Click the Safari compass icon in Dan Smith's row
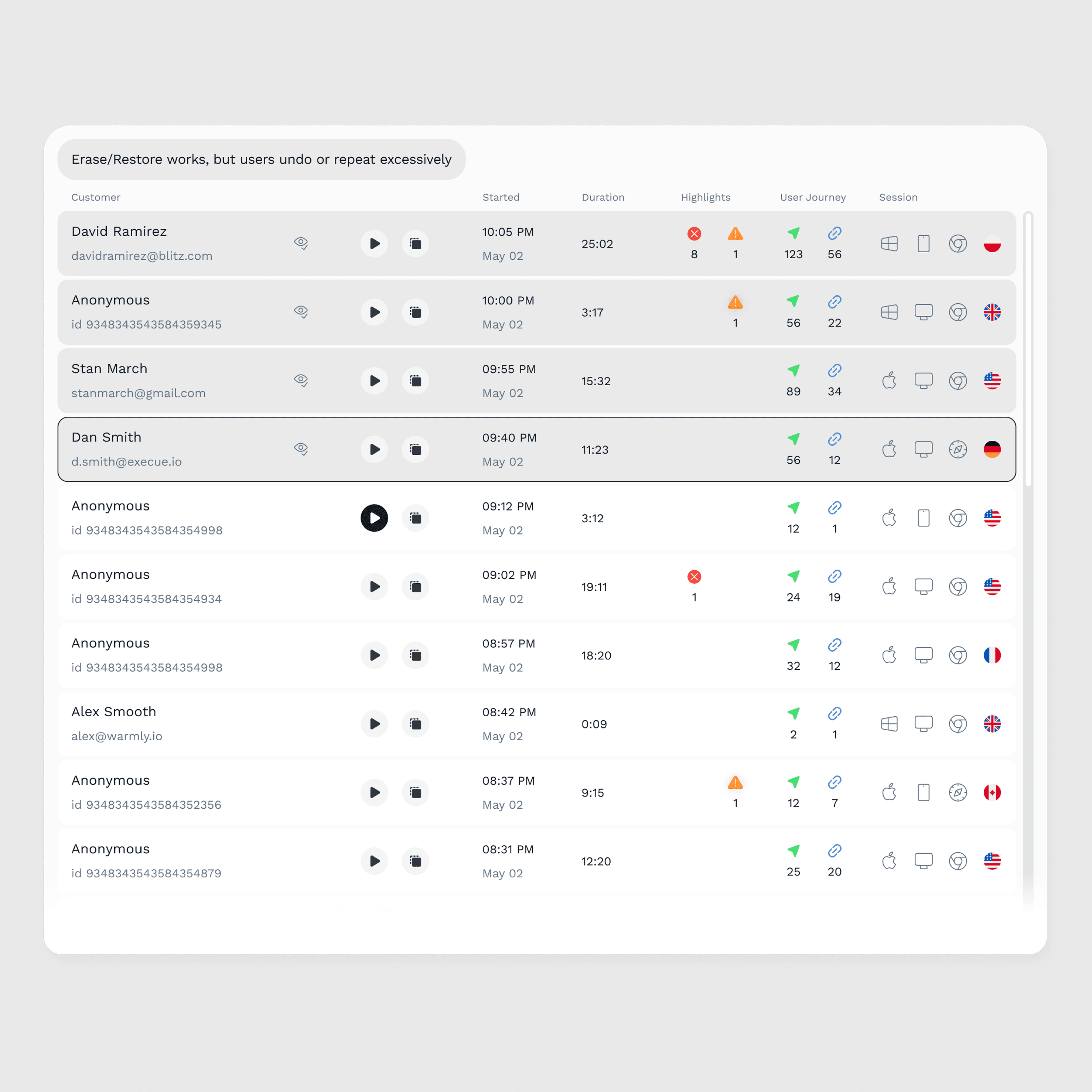1092x1092 pixels. point(958,449)
